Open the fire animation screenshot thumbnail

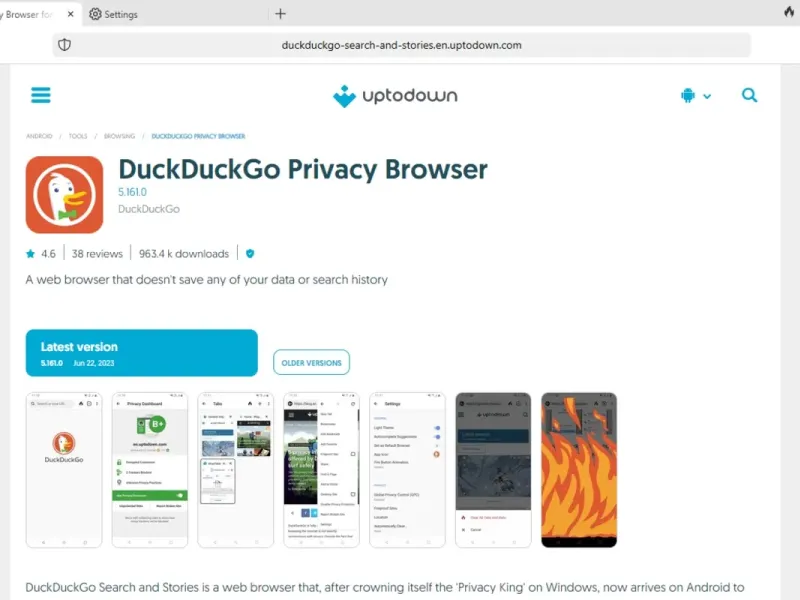coord(579,470)
